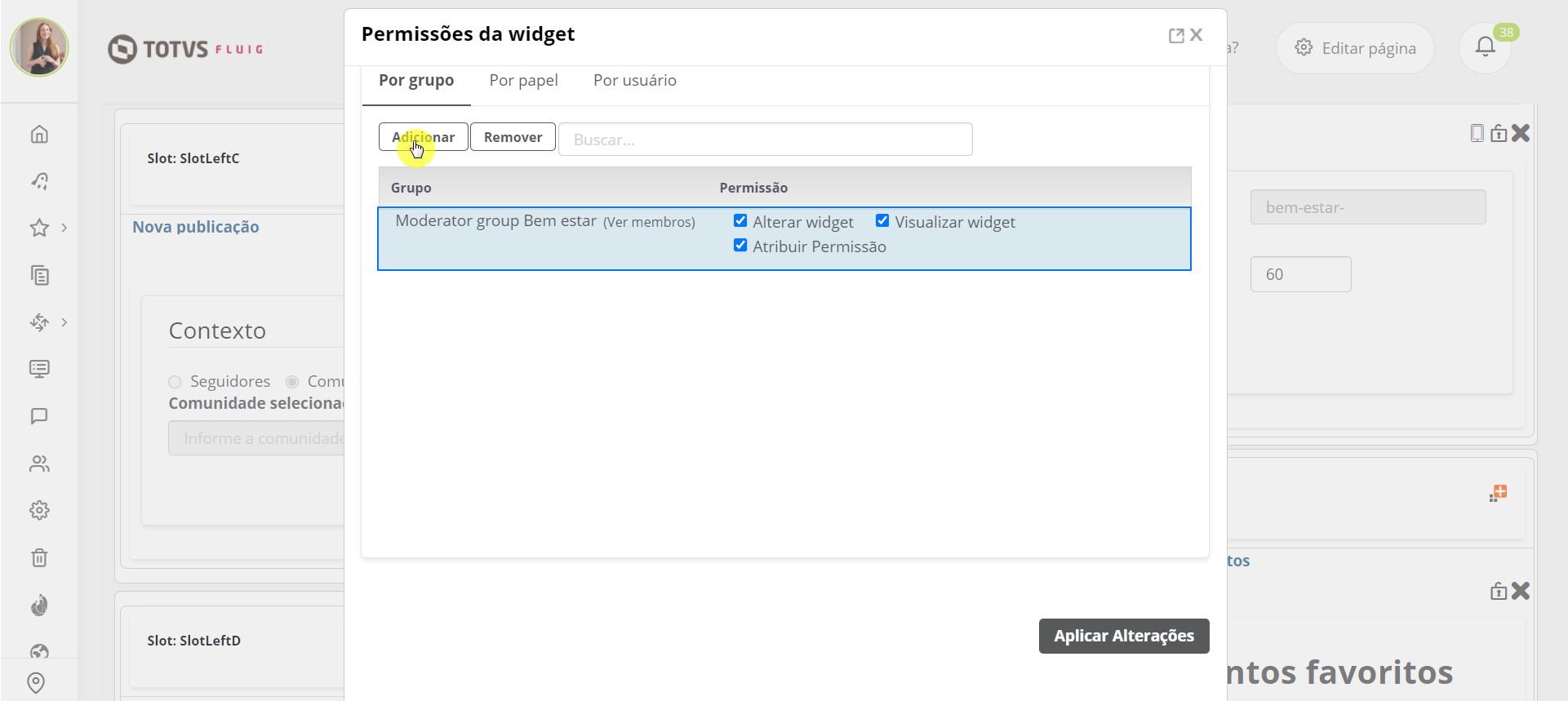
Task: Remove lower widget with X icon
Action: click(x=1521, y=591)
